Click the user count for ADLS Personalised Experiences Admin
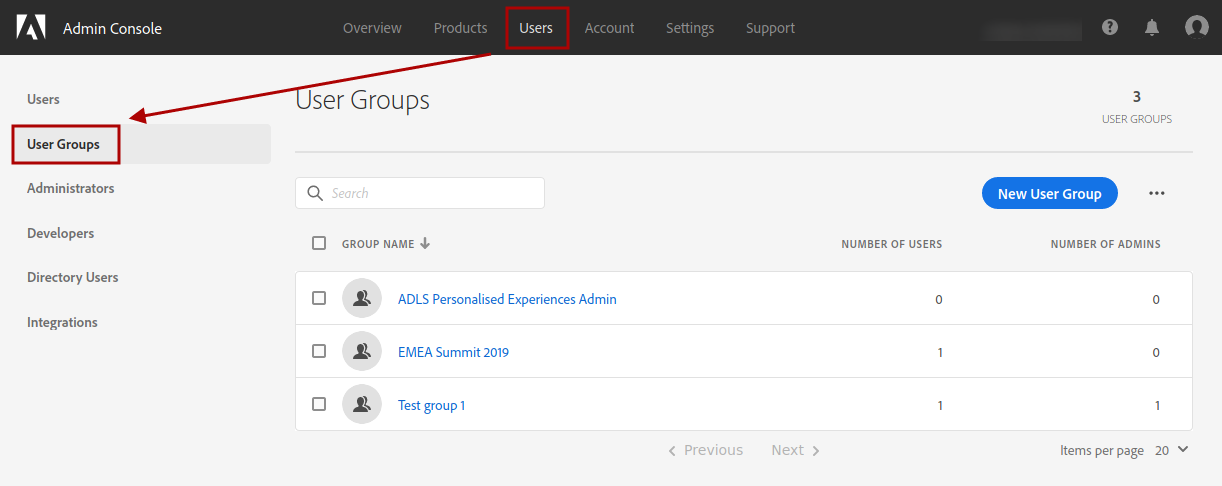 [x=938, y=299]
